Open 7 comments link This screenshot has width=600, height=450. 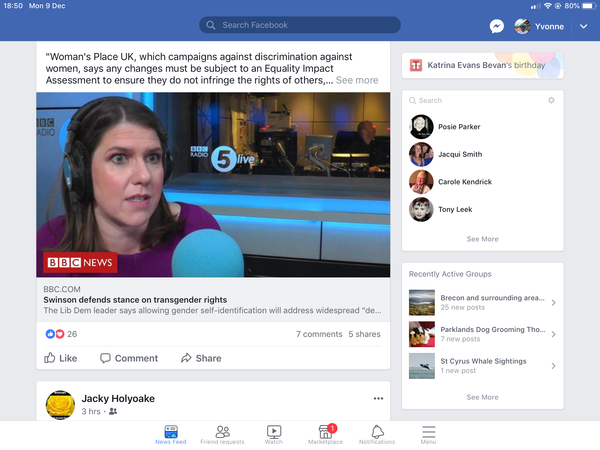319,334
